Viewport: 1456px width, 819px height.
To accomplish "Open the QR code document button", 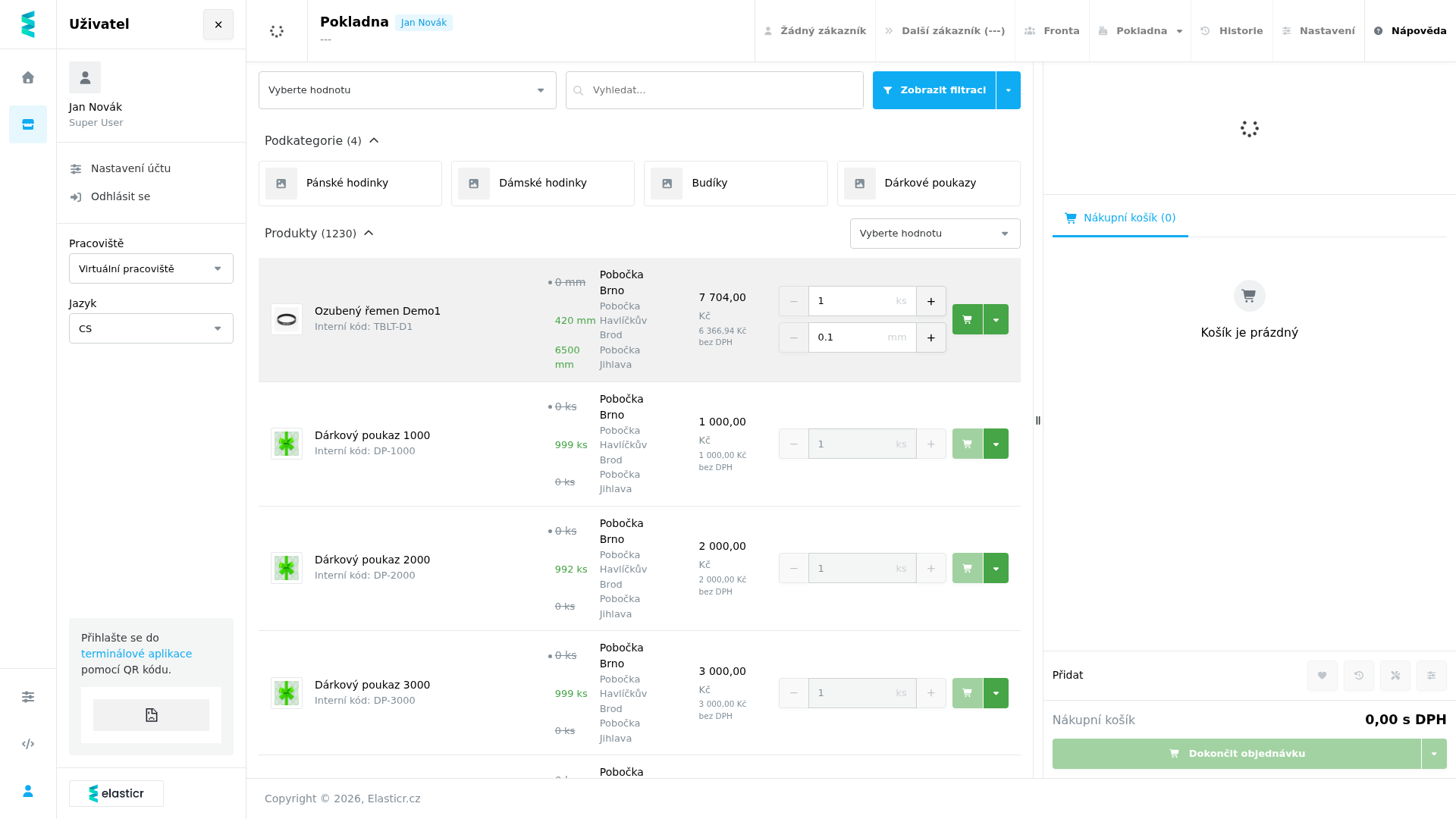I will (151, 715).
